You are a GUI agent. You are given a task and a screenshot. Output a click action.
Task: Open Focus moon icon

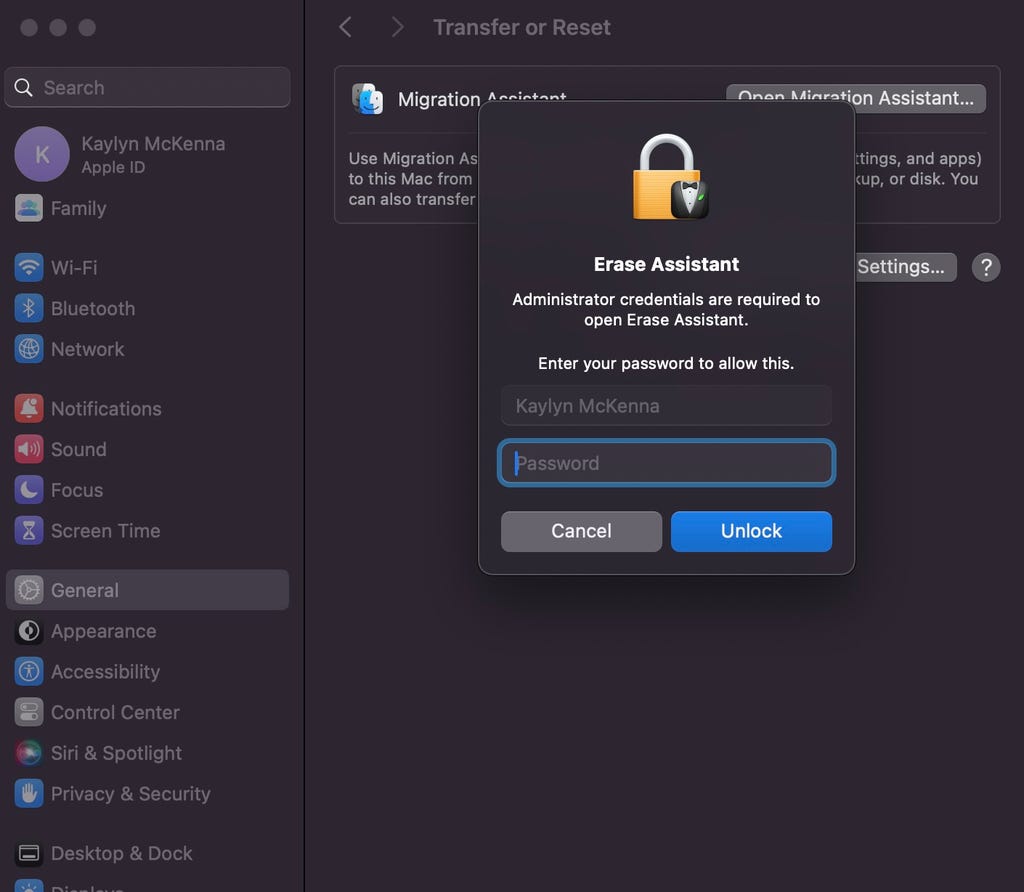click(x=29, y=490)
